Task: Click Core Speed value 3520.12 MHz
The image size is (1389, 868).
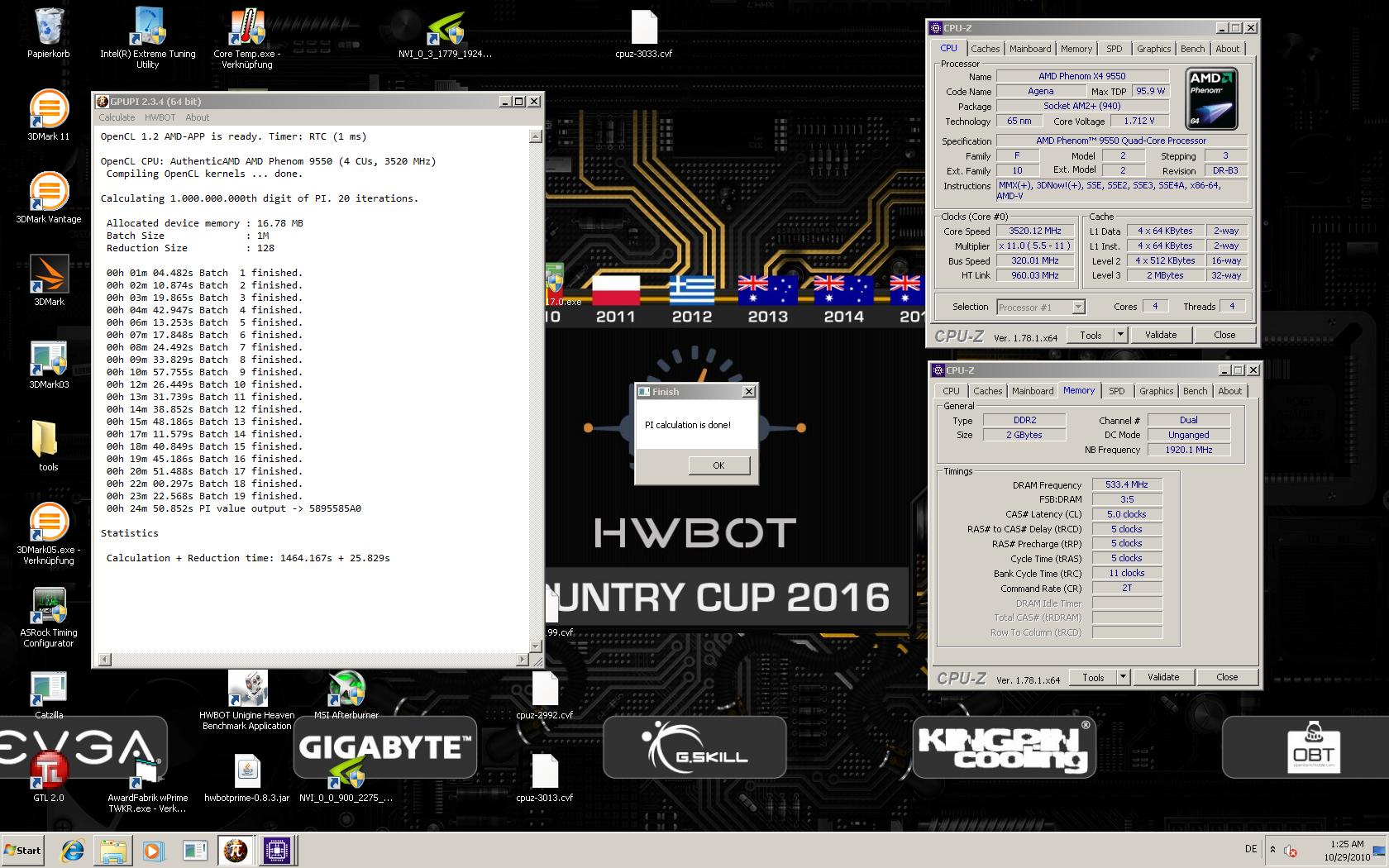Action: 1034,231
